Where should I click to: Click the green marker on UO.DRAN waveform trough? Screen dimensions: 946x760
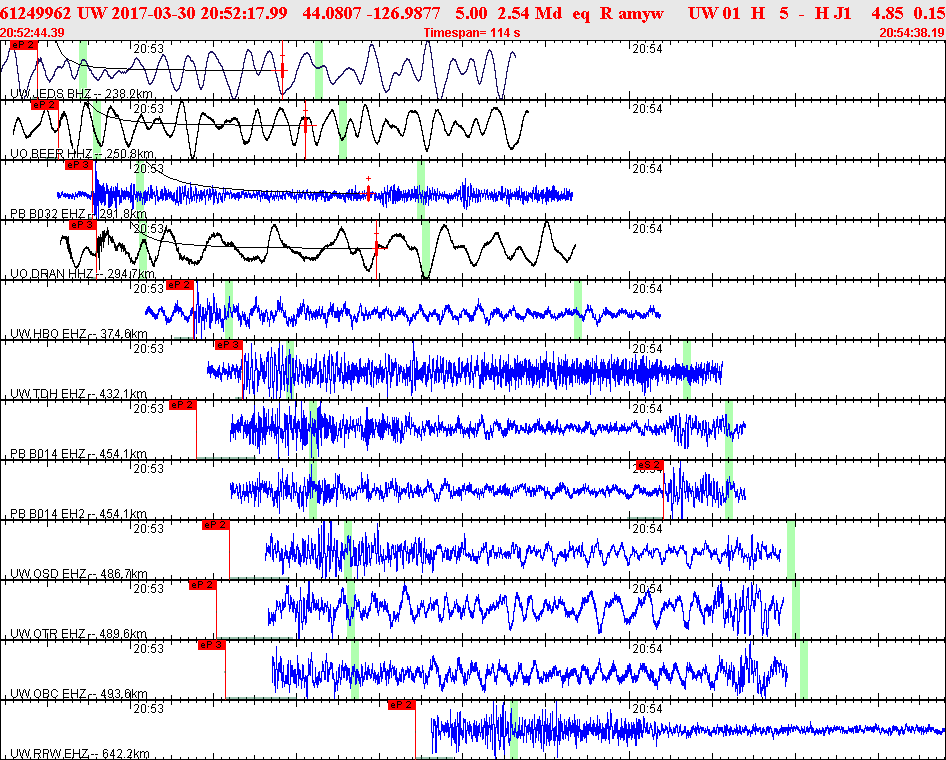click(x=426, y=250)
